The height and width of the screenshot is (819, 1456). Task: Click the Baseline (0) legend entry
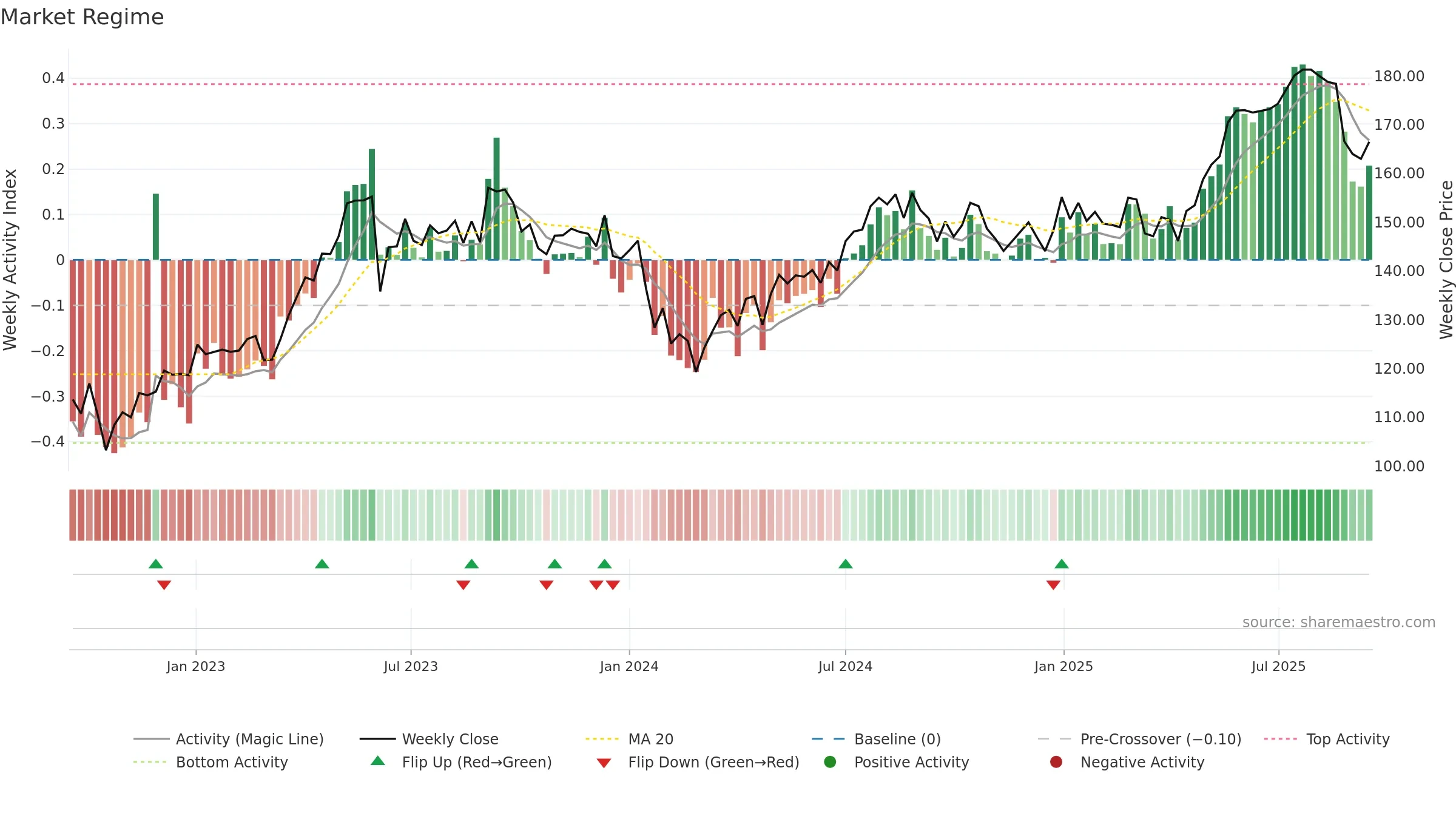(876, 739)
